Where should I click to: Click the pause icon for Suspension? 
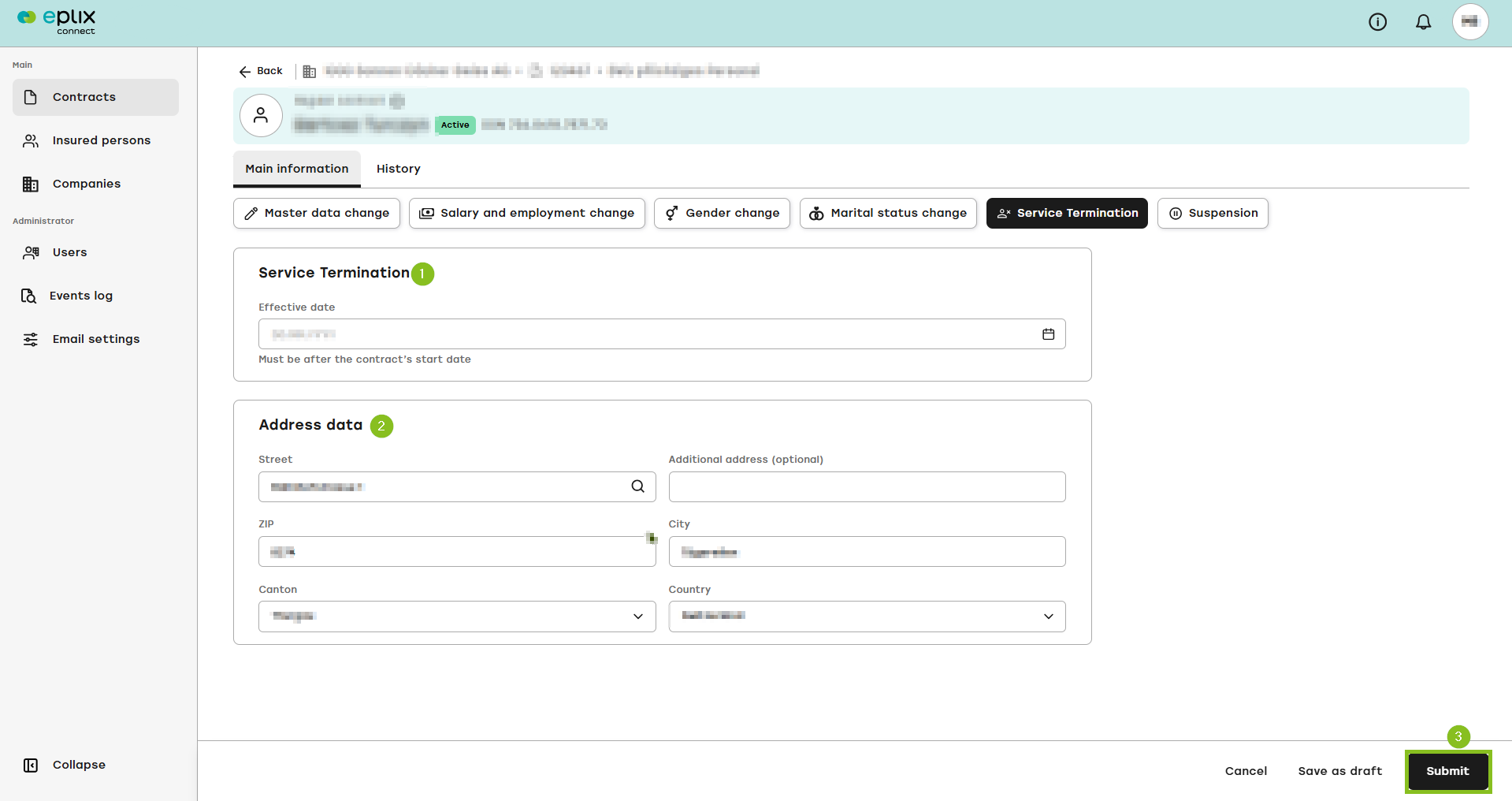(x=1176, y=214)
